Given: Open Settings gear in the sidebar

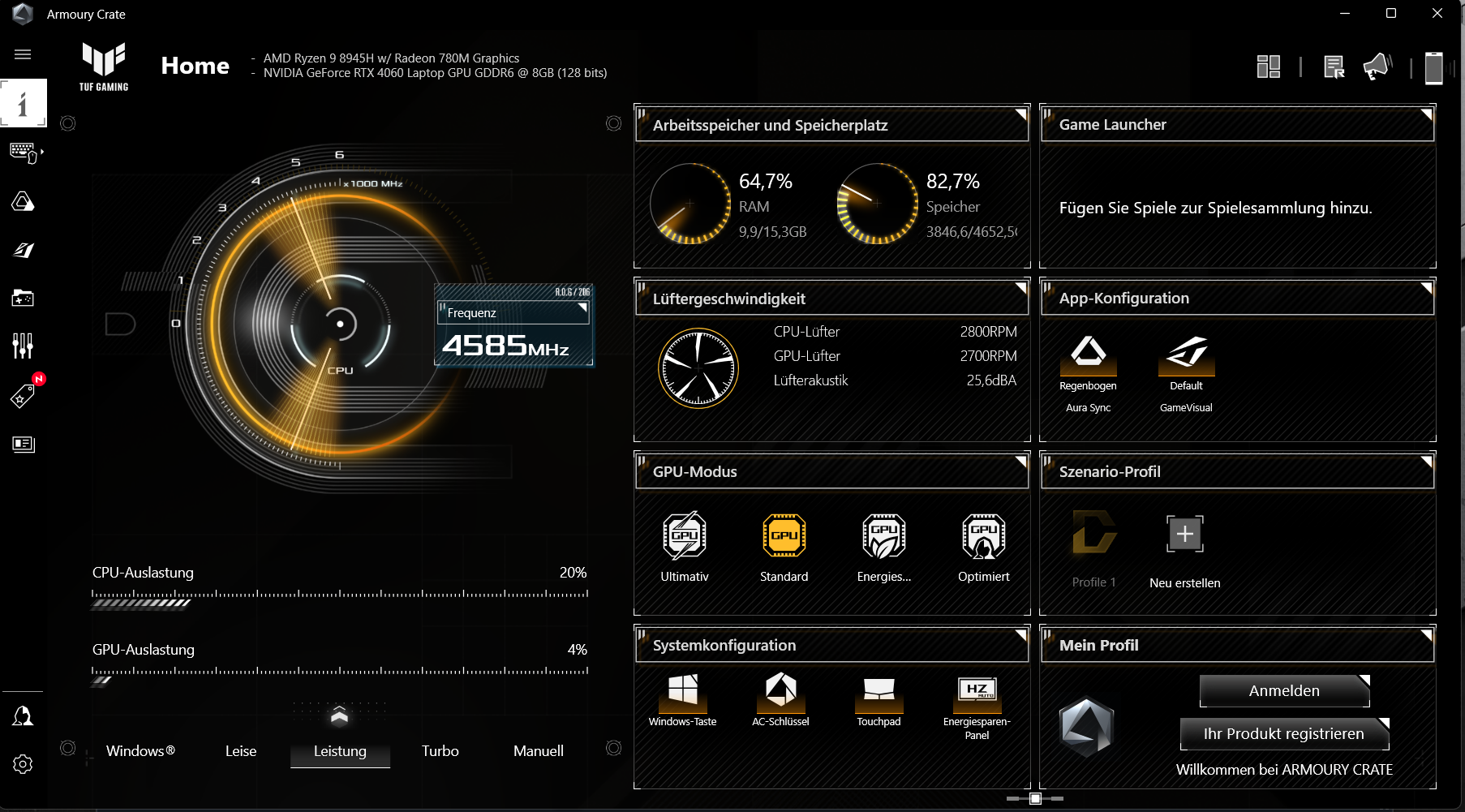Looking at the screenshot, I should (23, 764).
